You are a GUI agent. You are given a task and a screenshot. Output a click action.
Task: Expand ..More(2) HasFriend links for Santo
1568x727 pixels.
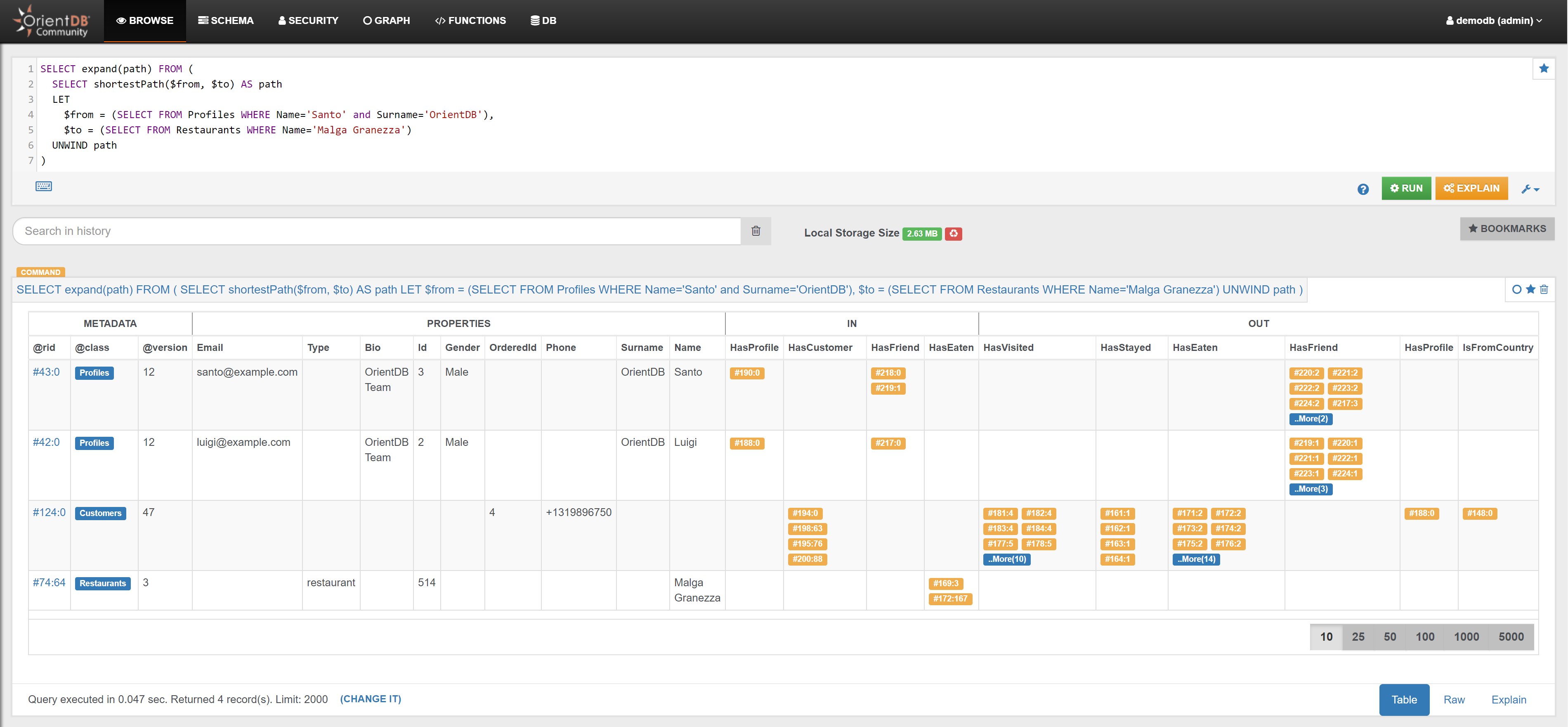1311,419
